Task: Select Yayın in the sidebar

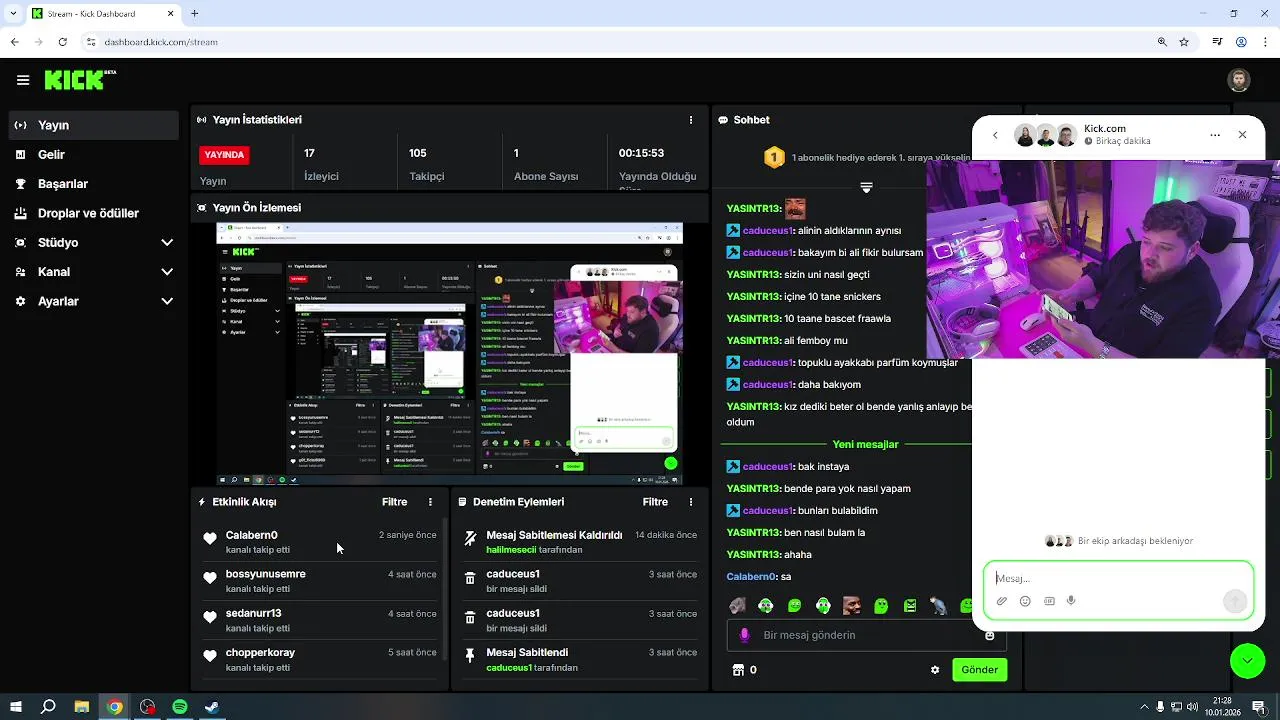Action: click(x=96, y=125)
